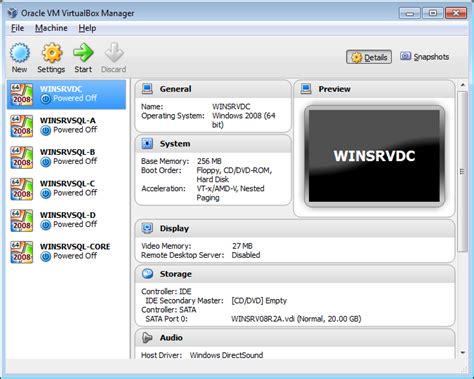Select the WINSRVSQL-CORE machine name
This screenshot has width=474, height=379.
(75, 246)
